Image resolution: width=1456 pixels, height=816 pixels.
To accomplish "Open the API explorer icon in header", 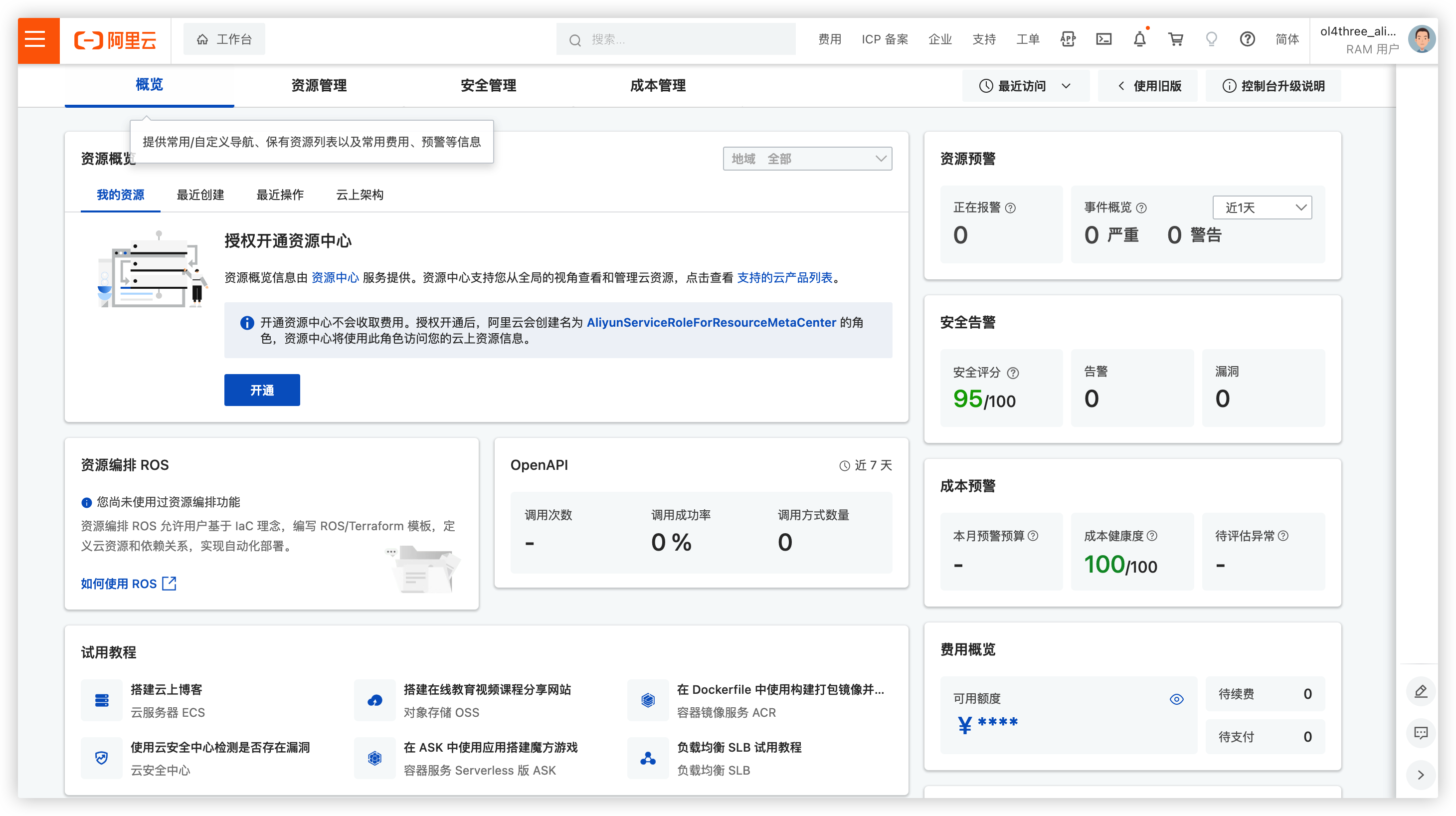I will 1067,39.
